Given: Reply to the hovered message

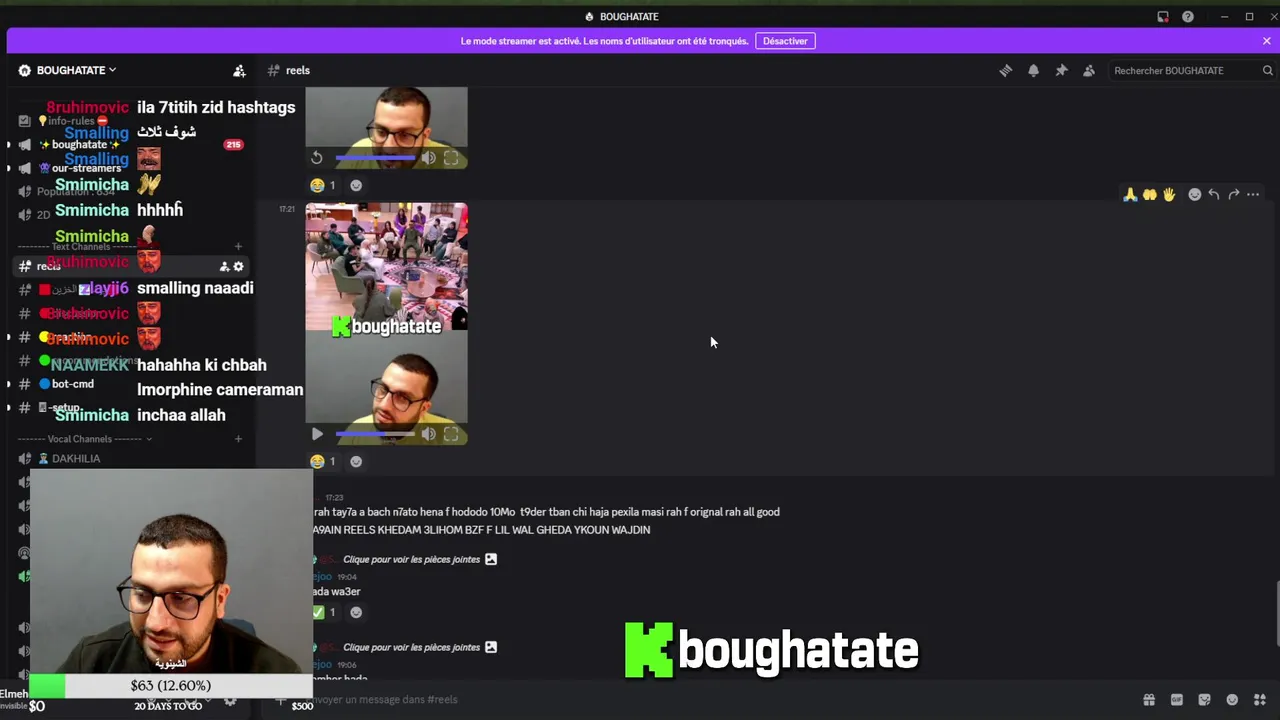Looking at the screenshot, I should [1213, 195].
